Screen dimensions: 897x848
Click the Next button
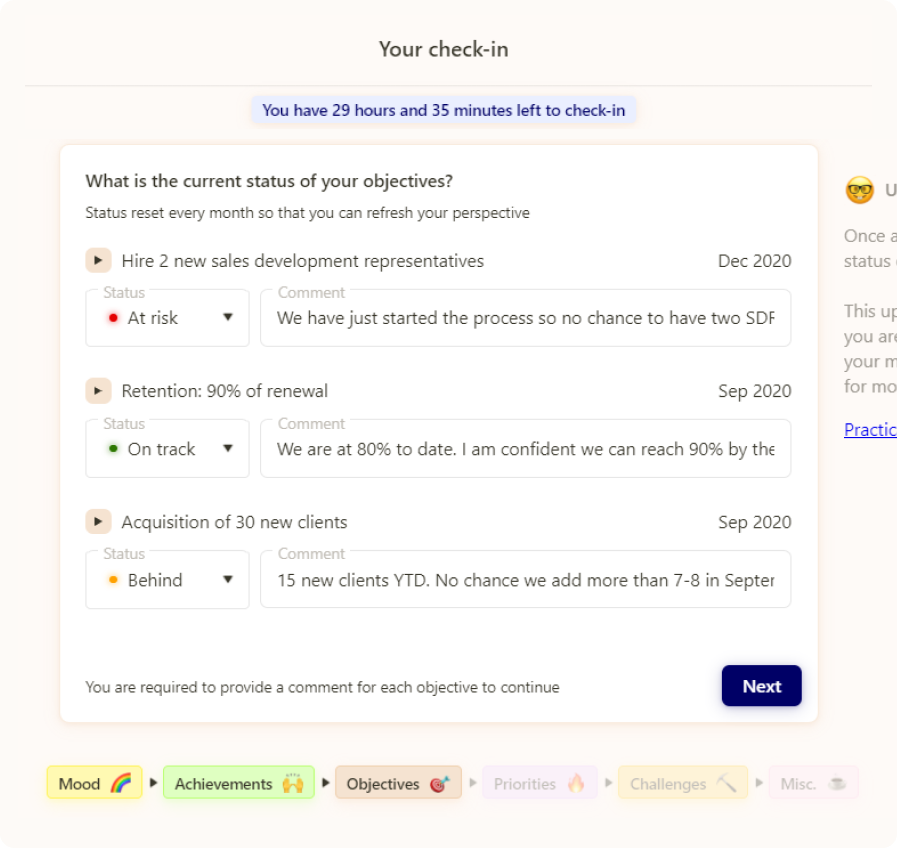[761, 686]
